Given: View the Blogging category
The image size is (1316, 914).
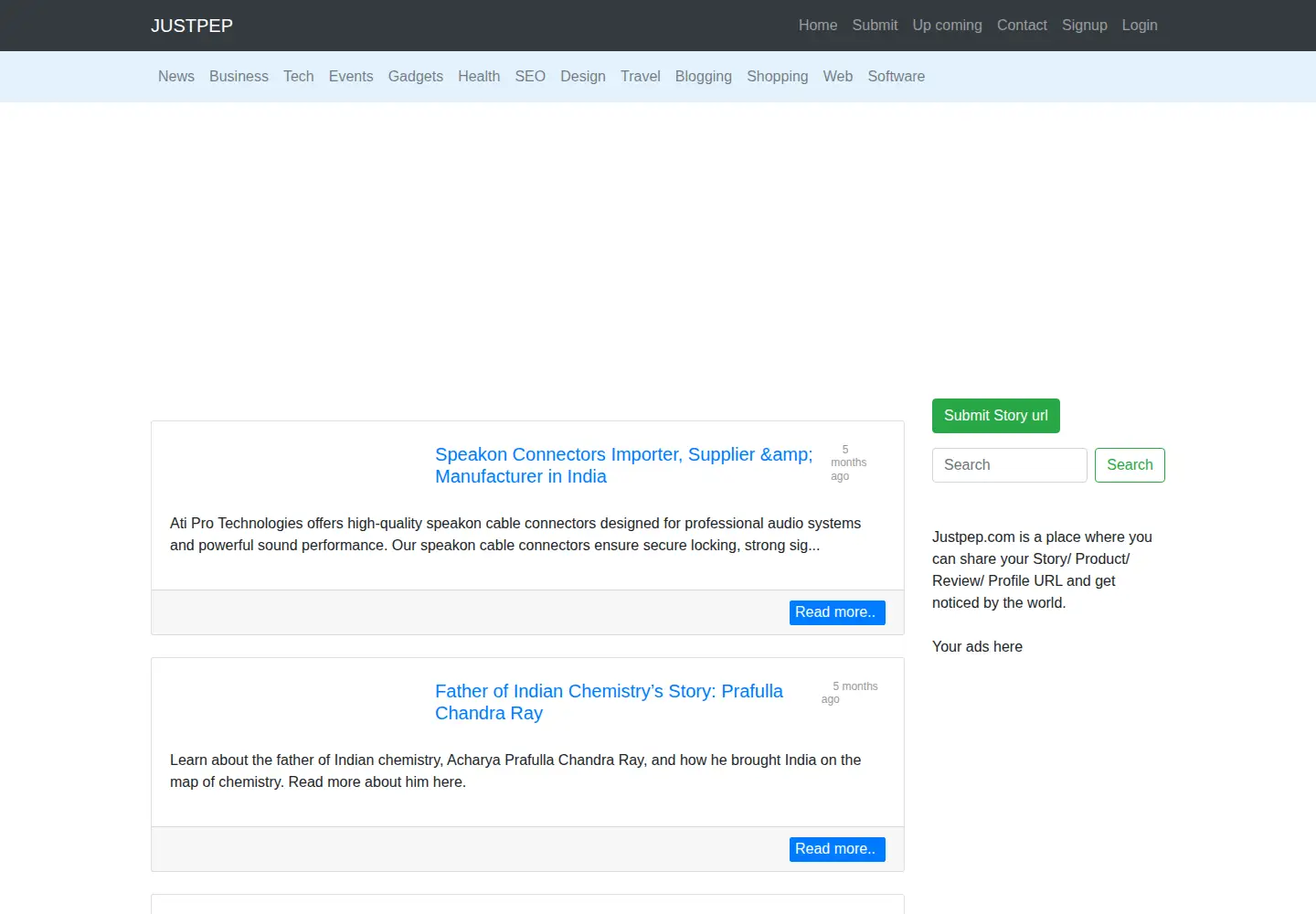Looking at the screenshot, I should [704, 77].
